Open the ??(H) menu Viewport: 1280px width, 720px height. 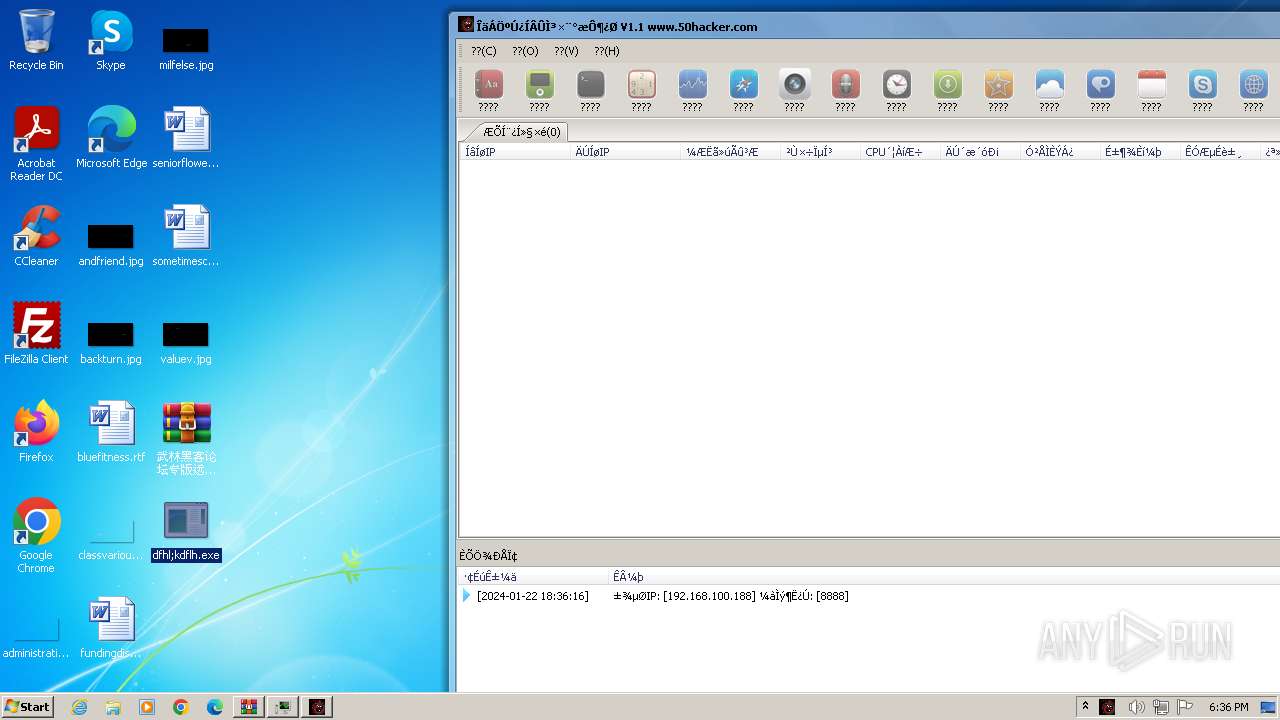pyautogui.click(x=607, y=51)
